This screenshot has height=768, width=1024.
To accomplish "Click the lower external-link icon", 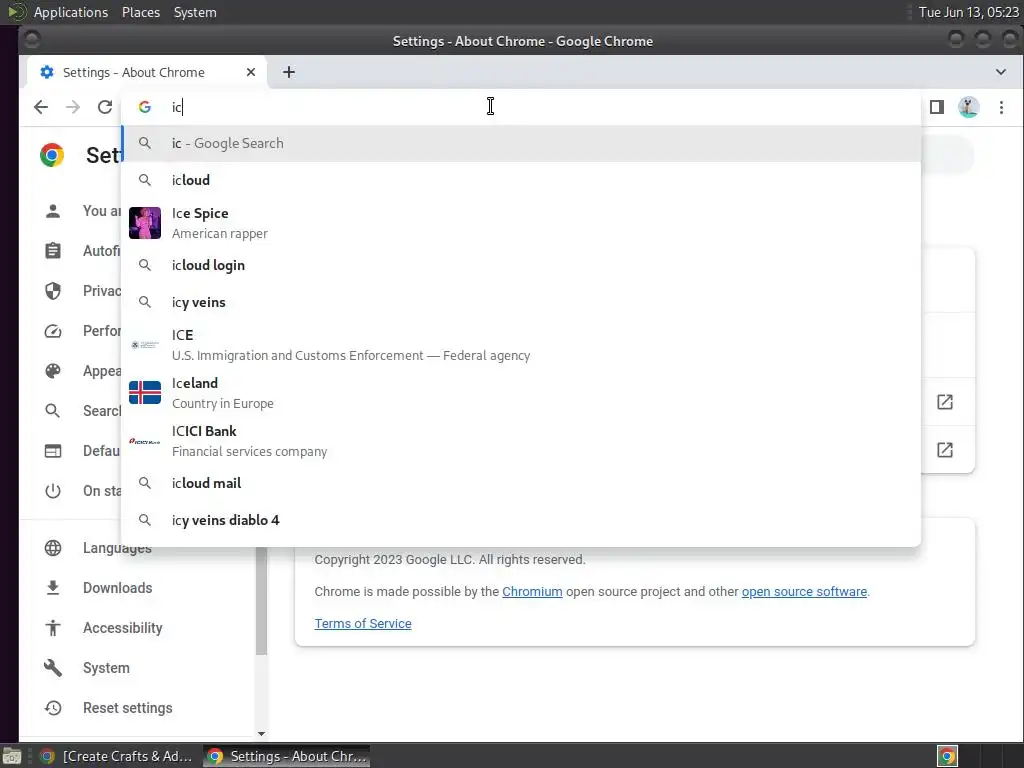I will coord(945,450).
